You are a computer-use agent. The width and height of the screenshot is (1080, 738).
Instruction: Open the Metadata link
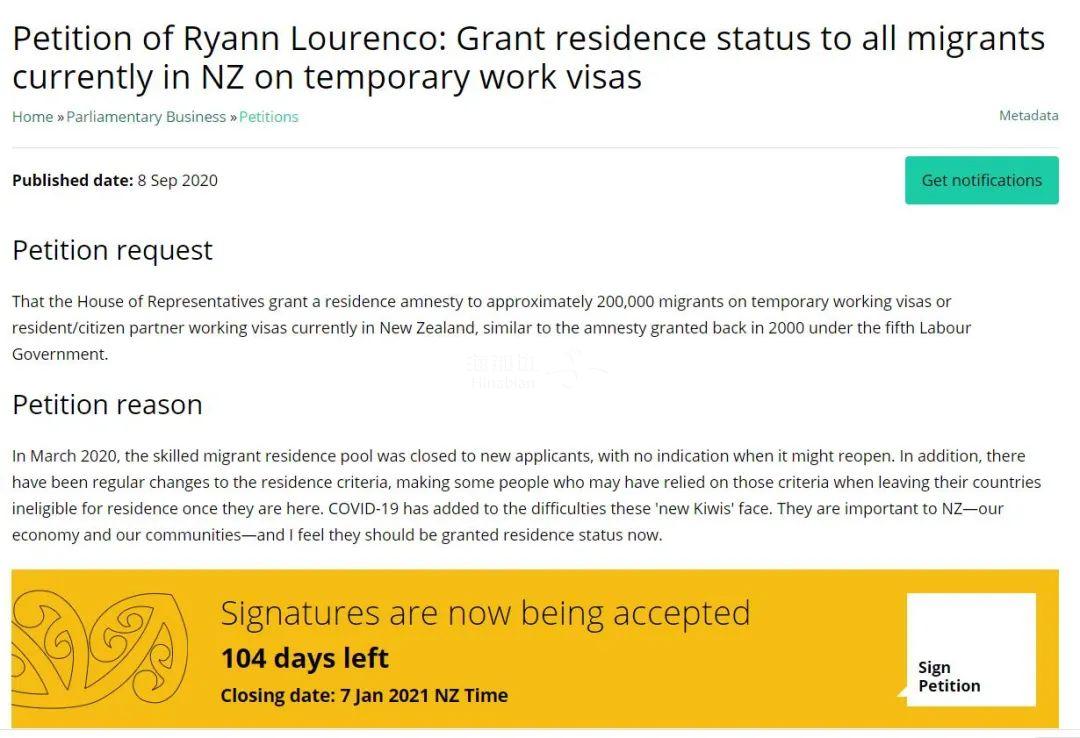(x=1028, y=115)
